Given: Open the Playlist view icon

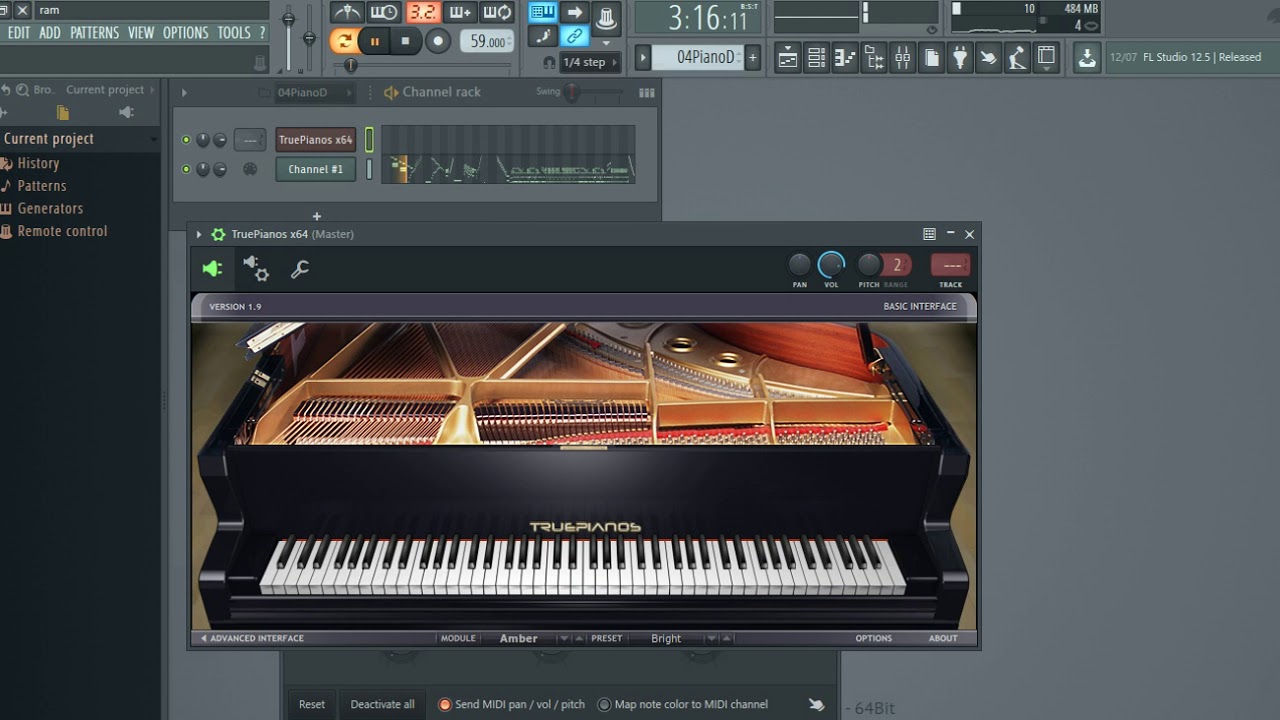Looking at the screenshot, I should (788, 58).
